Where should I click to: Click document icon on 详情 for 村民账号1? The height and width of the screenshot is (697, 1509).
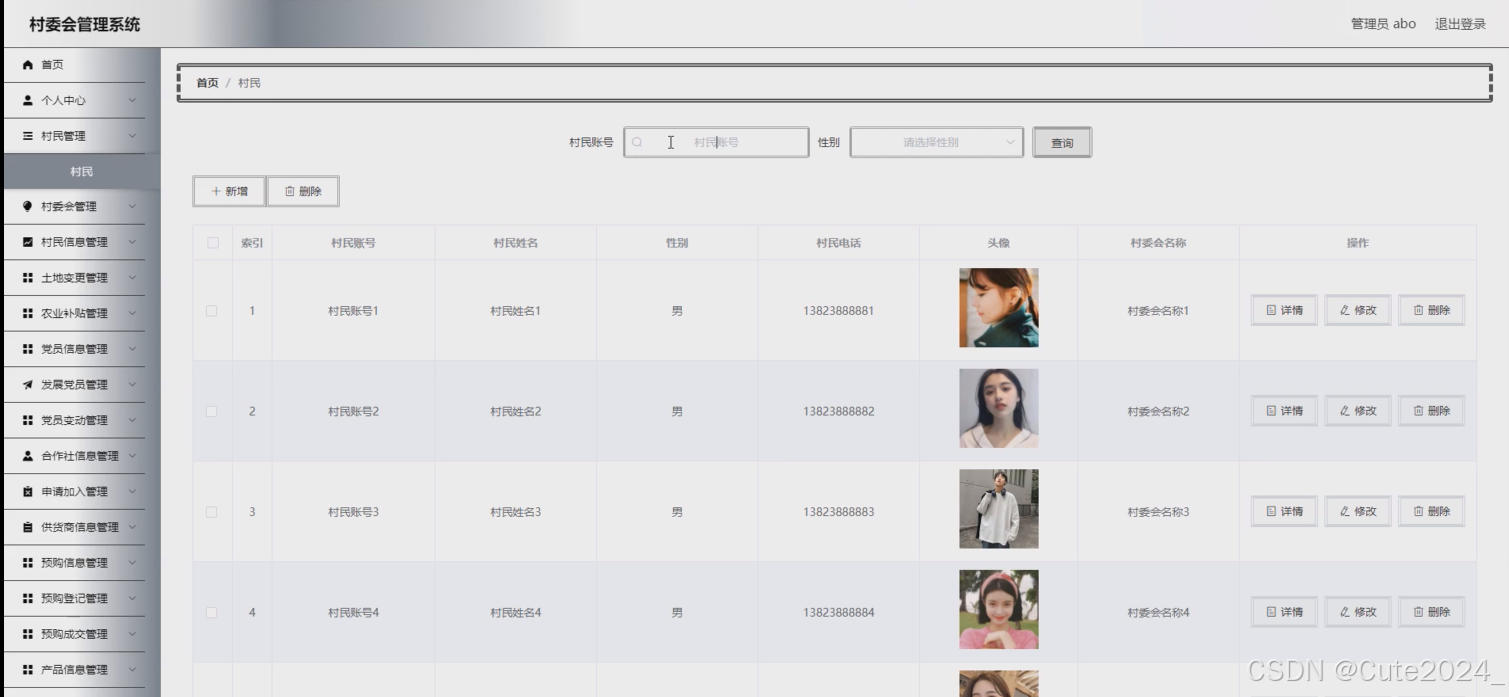click(1271, 310)
